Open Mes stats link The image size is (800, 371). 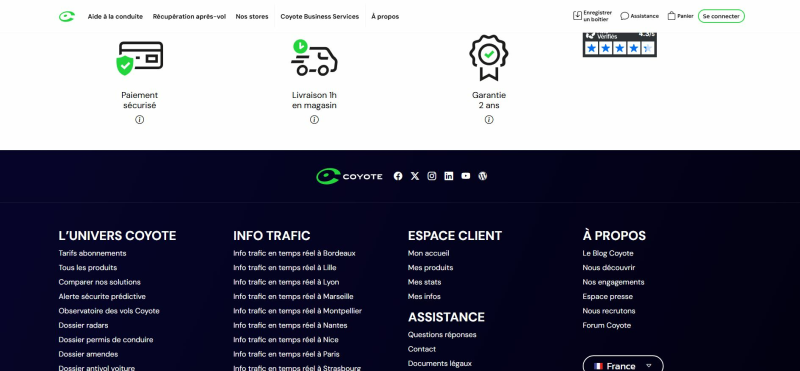(x=424, y=282)
